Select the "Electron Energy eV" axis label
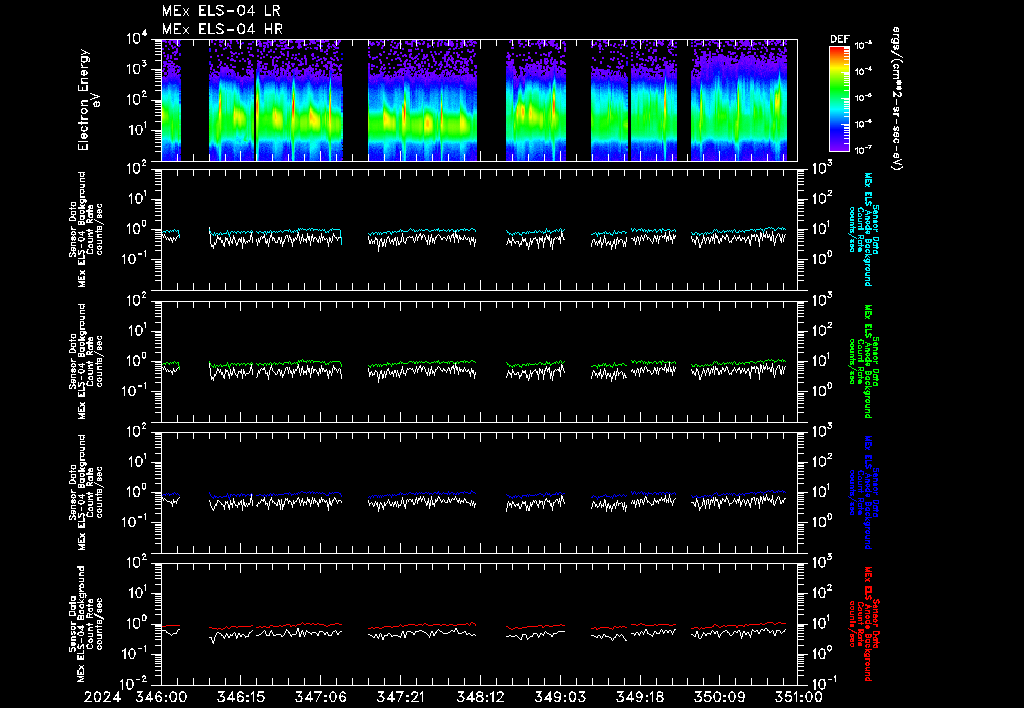 click(88, 100)
